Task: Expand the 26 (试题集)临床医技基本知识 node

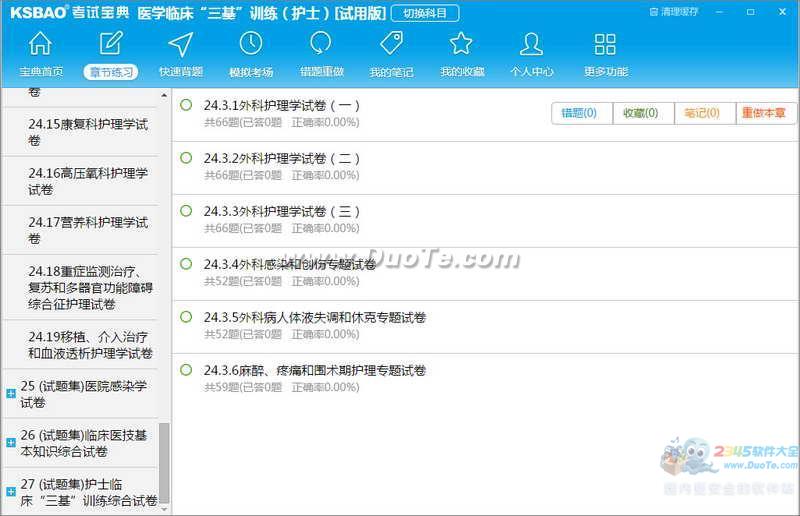Action: tap(11, 443)
